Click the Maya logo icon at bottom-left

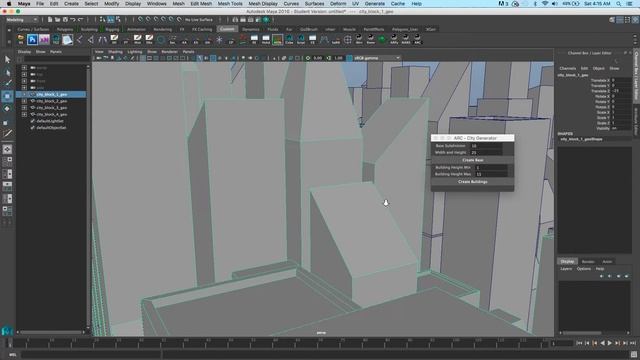coord(7,331)
